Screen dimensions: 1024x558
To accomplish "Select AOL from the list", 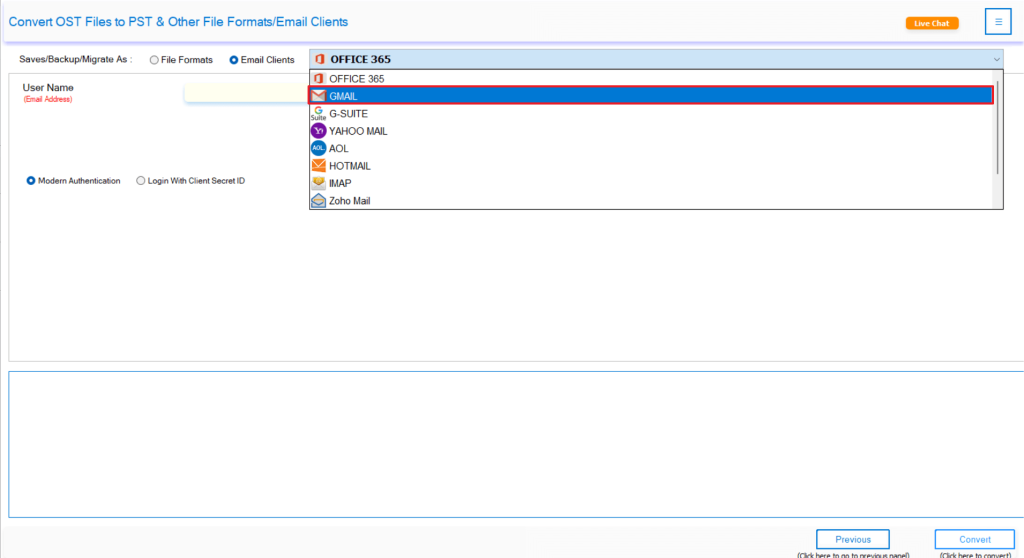I will 651,148.
